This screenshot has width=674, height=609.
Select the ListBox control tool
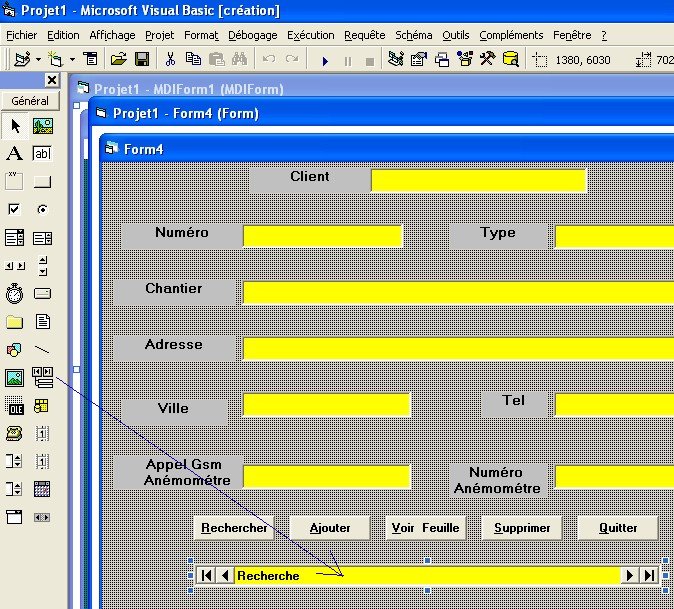point(42,238)
